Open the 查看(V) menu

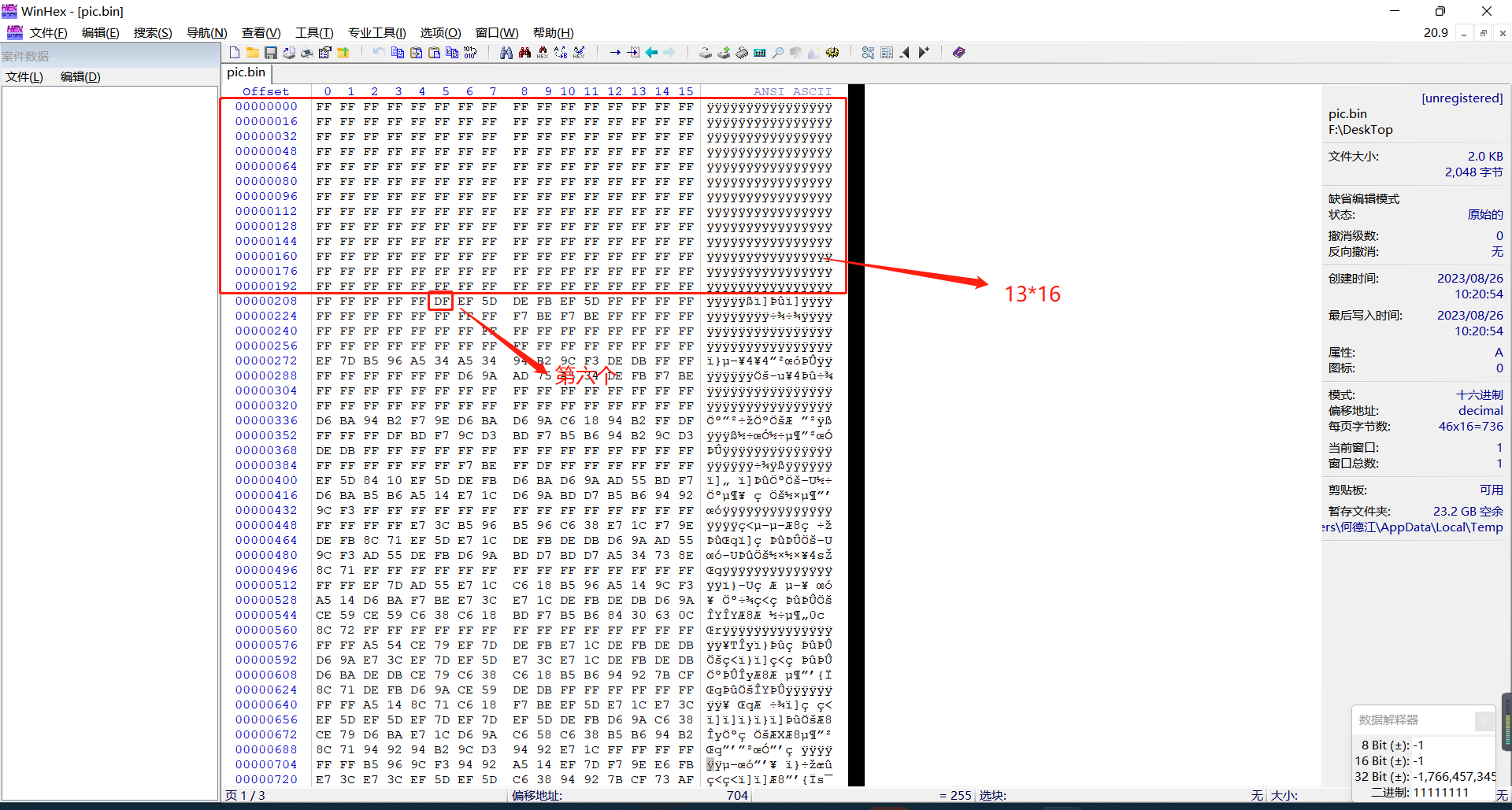pyautogui.click(x=261, y=33)
